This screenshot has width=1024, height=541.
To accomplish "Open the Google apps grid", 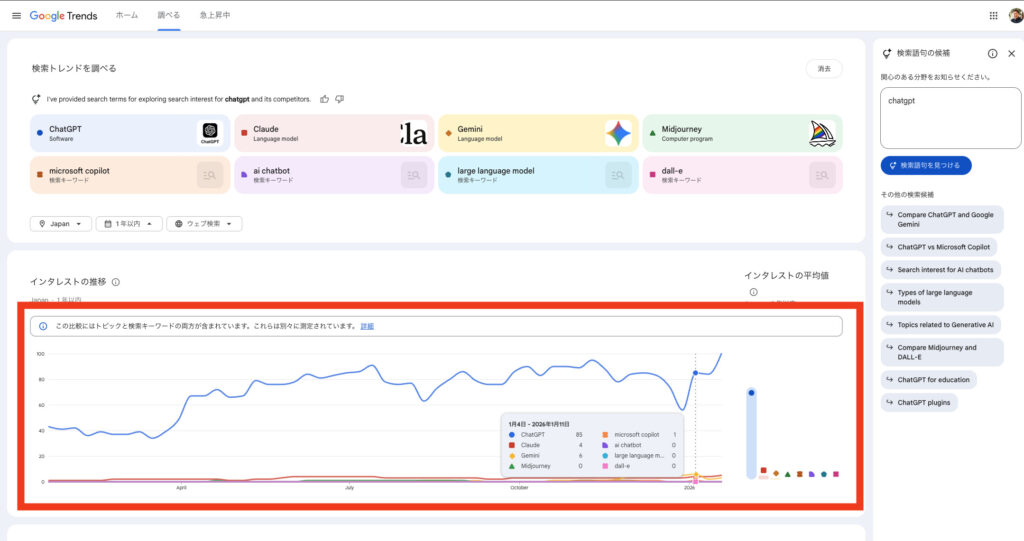I will click(x=993, y=15).
